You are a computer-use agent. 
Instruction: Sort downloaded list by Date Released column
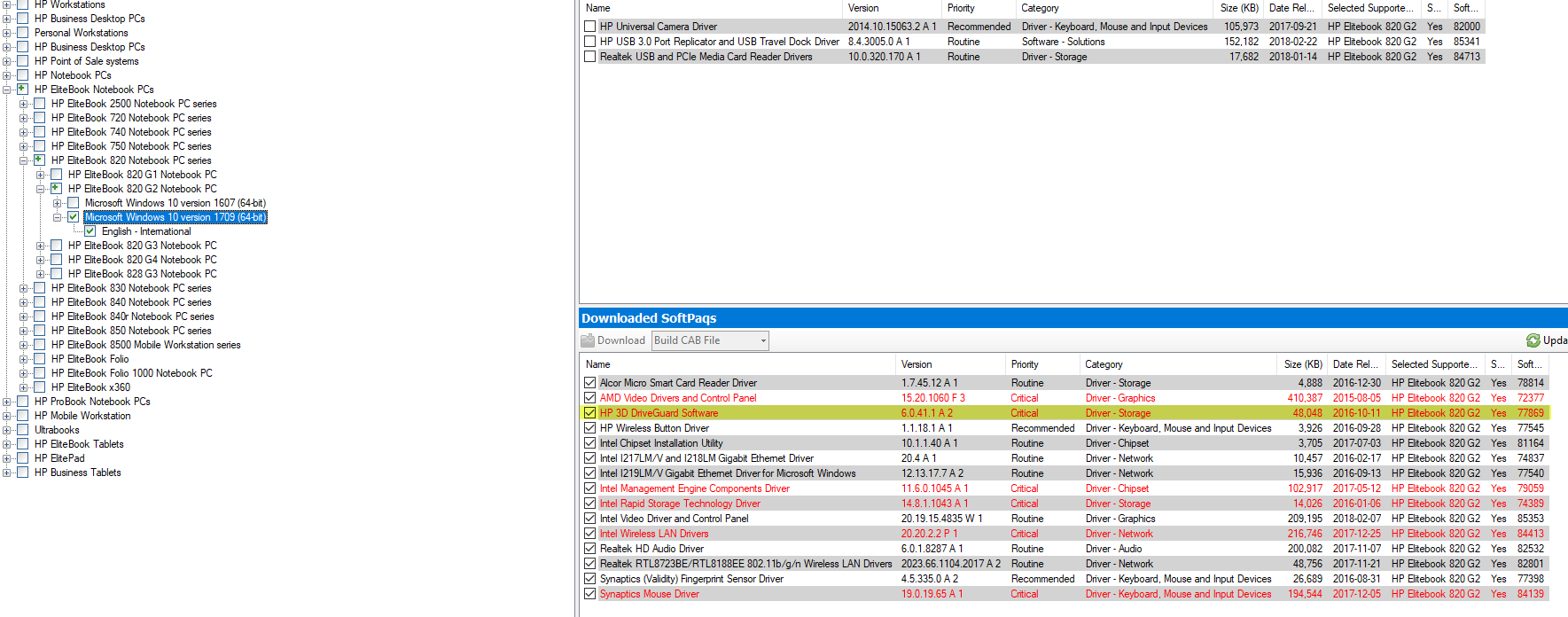pos(1356,364)
